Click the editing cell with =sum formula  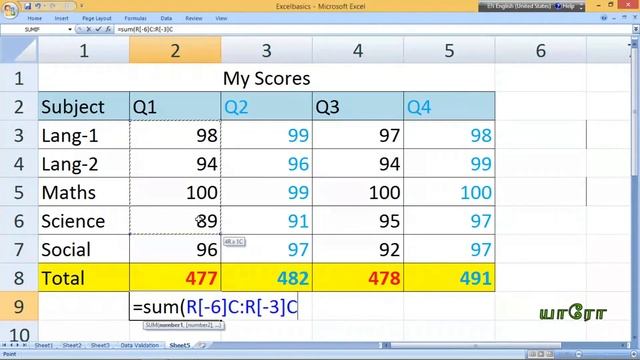point(214,307)
